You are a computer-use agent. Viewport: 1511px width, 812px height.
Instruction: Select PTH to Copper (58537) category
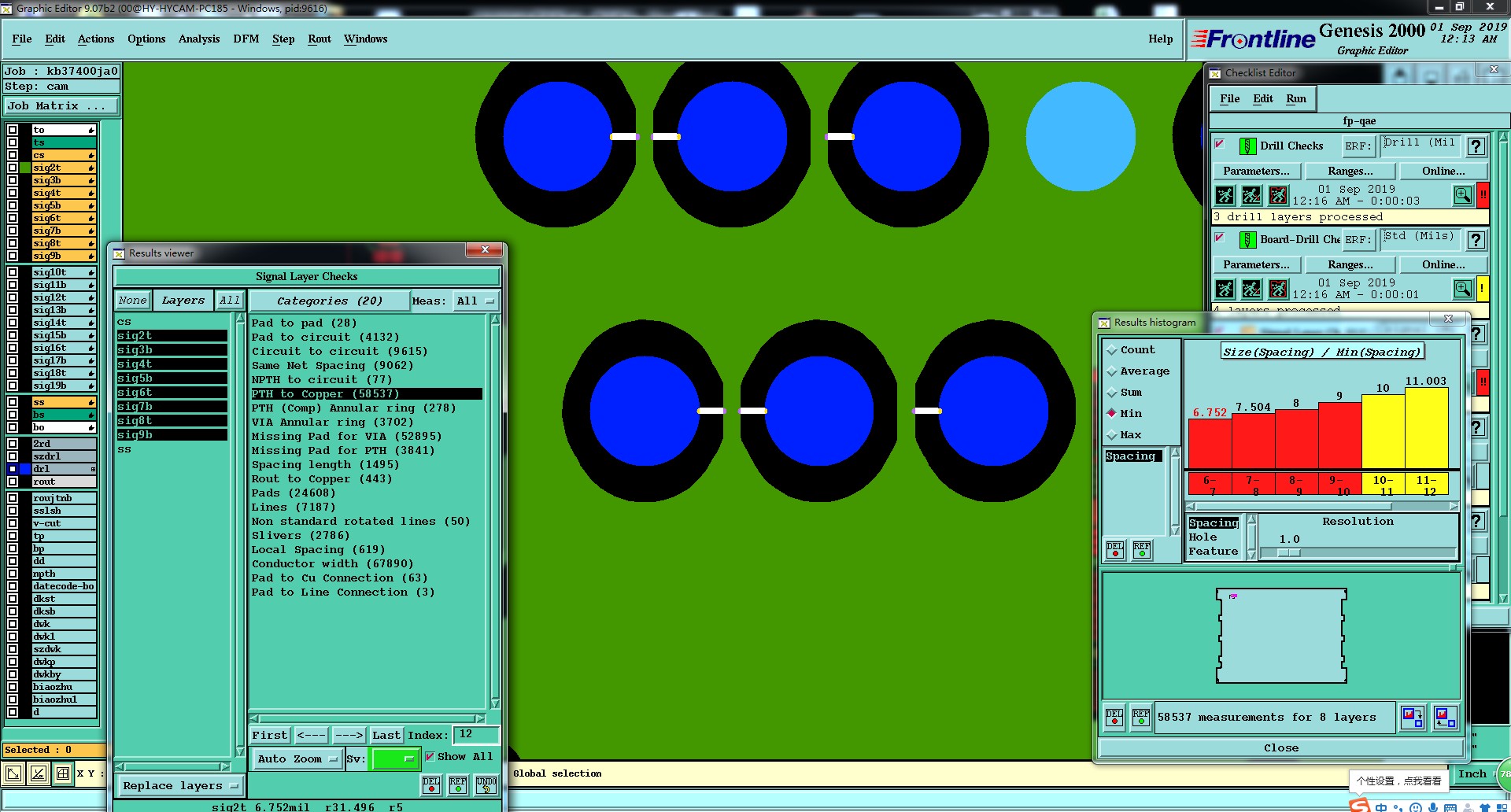point(366,394)
